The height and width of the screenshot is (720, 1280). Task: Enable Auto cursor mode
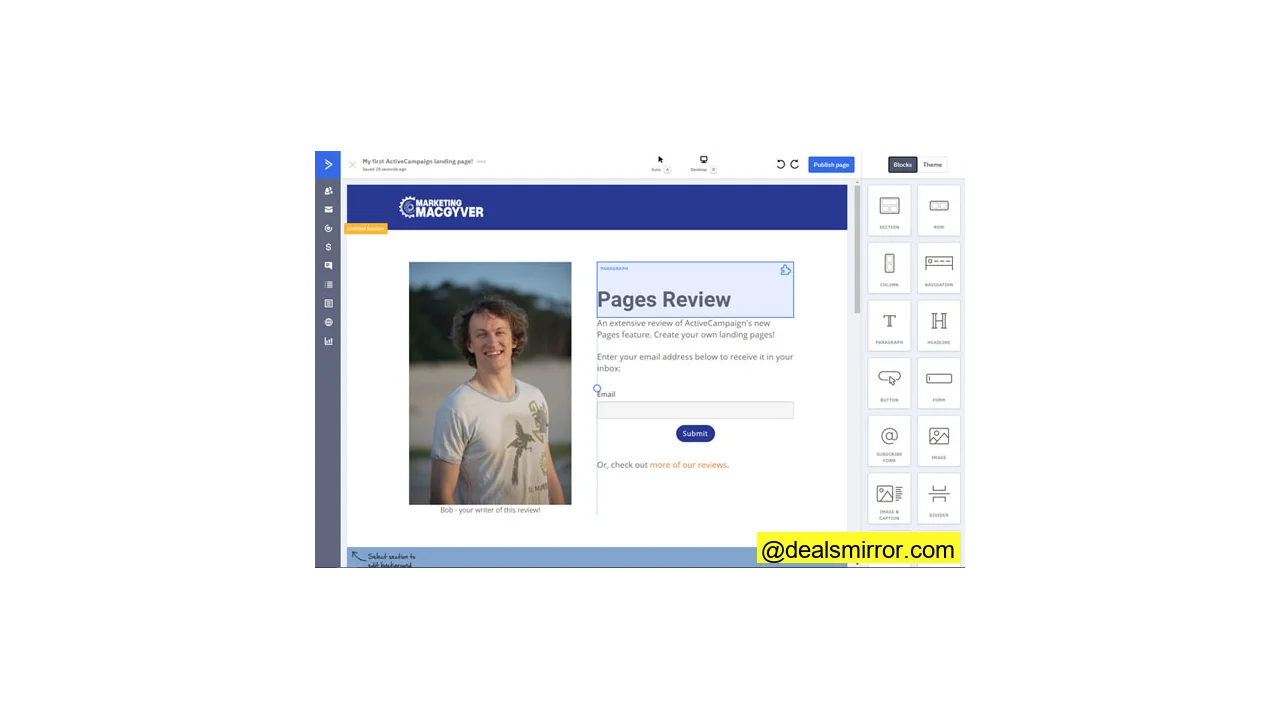tap(659, 164)
